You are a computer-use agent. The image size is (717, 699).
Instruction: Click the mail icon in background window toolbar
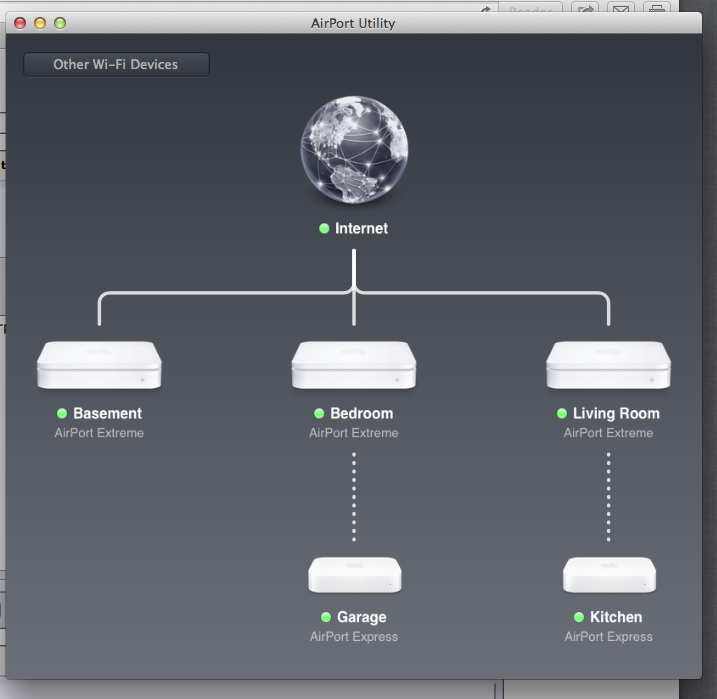pyautogui.click(x=621, y=7)
